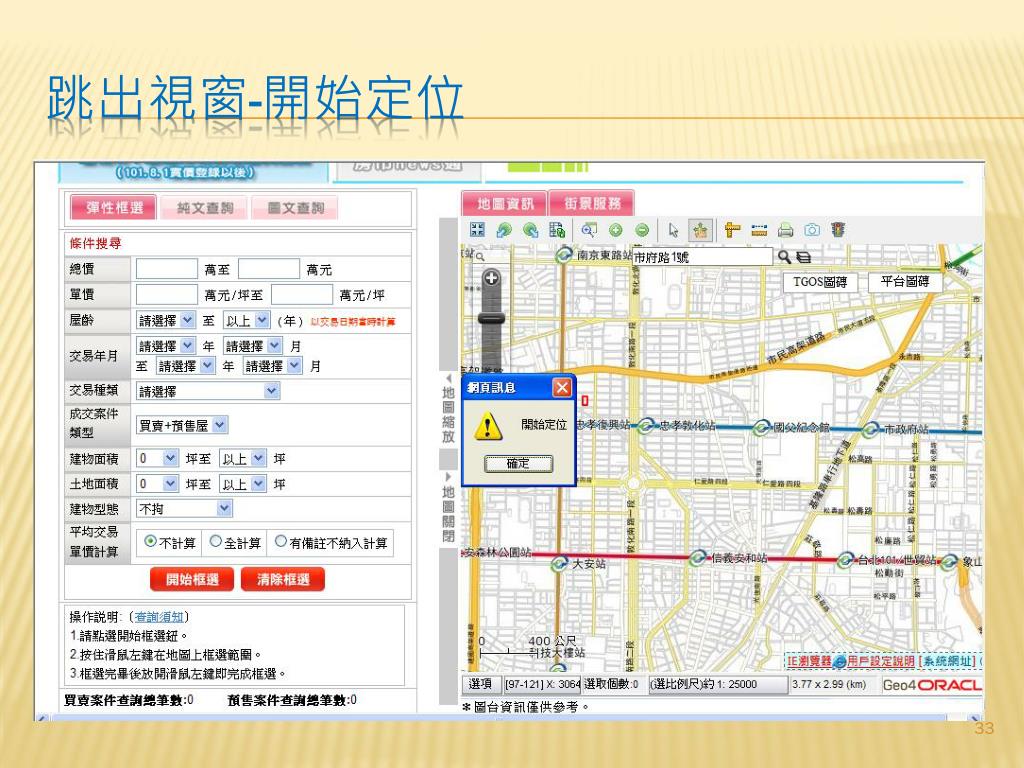Click the red 開始框選 button

[x=192, y=579]
